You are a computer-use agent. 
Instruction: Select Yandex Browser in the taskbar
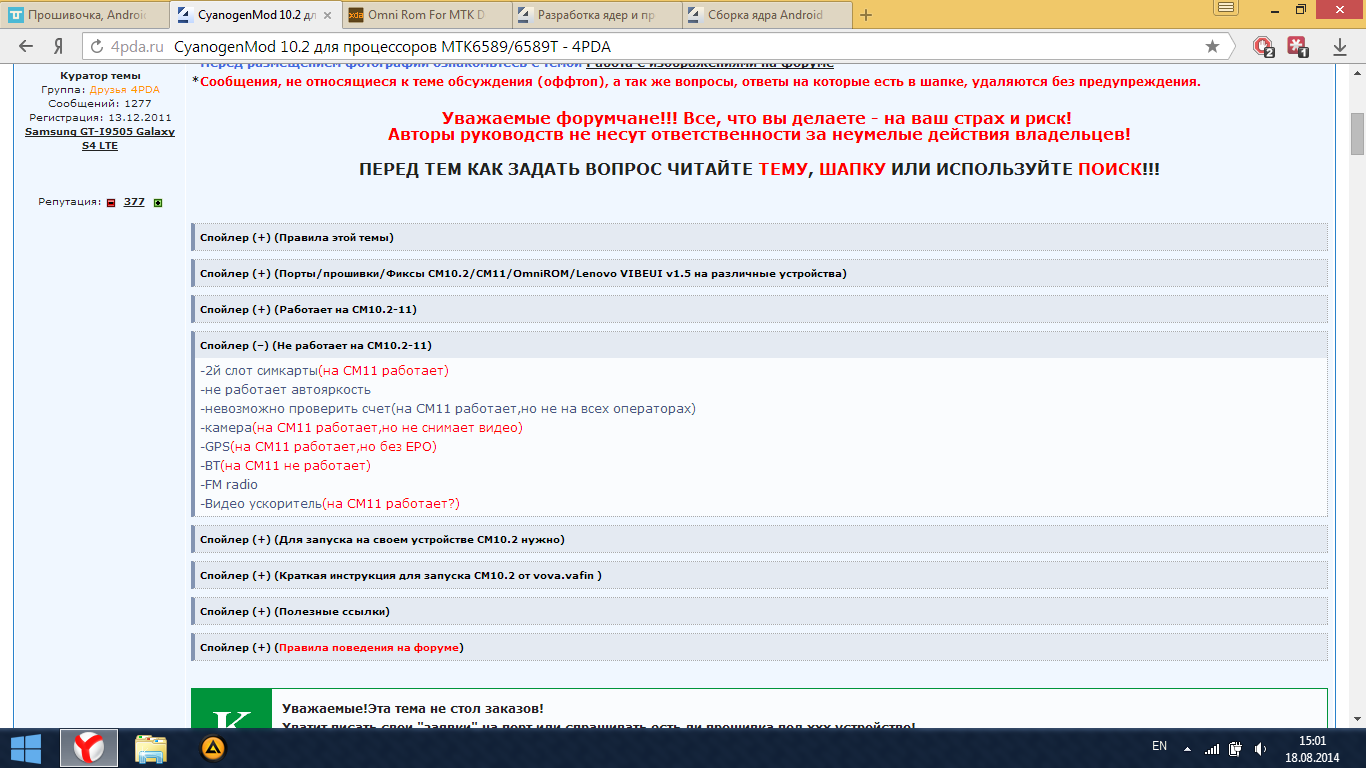pos(89,748)
